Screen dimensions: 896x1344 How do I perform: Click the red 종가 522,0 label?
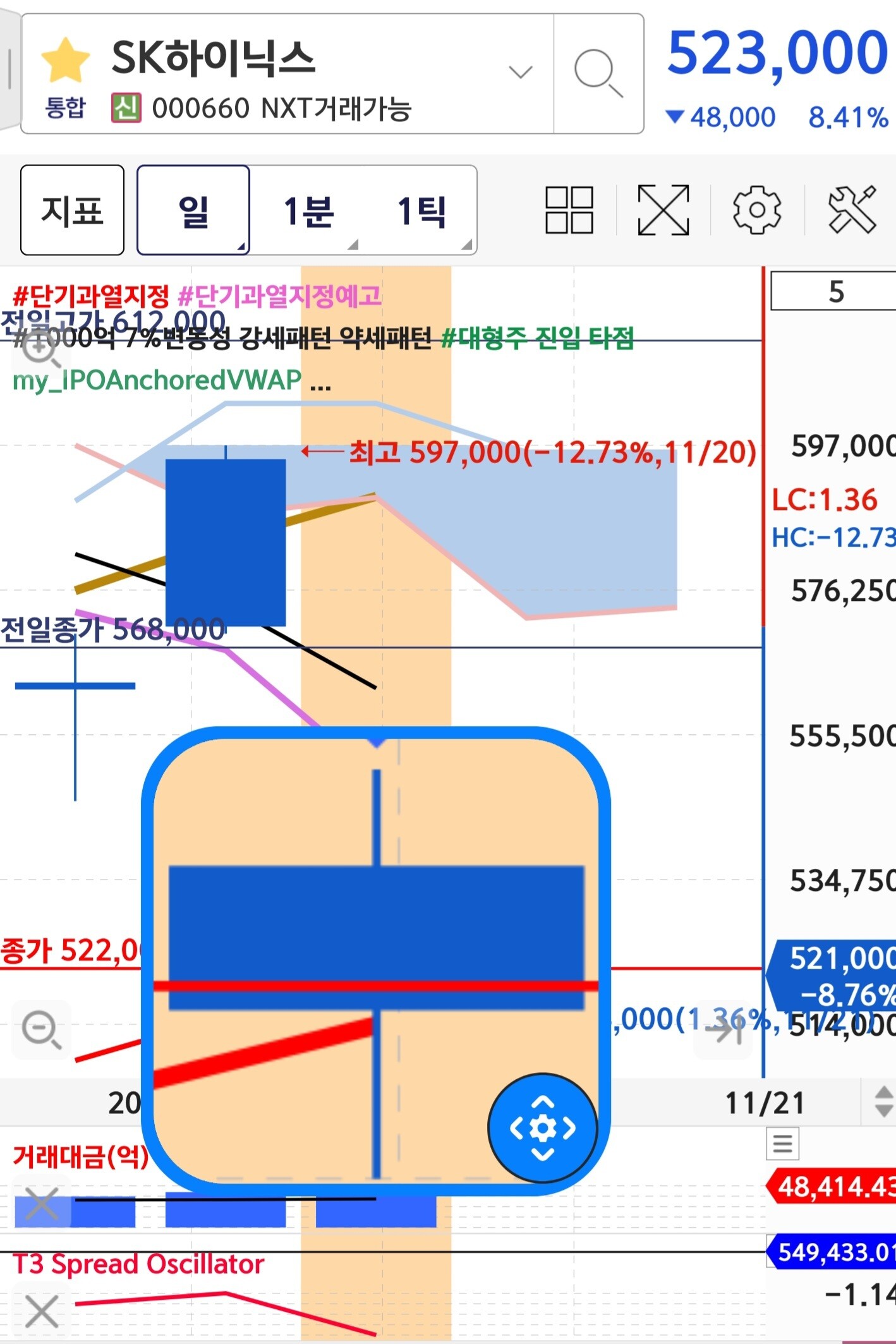click(x=71, y=951)
